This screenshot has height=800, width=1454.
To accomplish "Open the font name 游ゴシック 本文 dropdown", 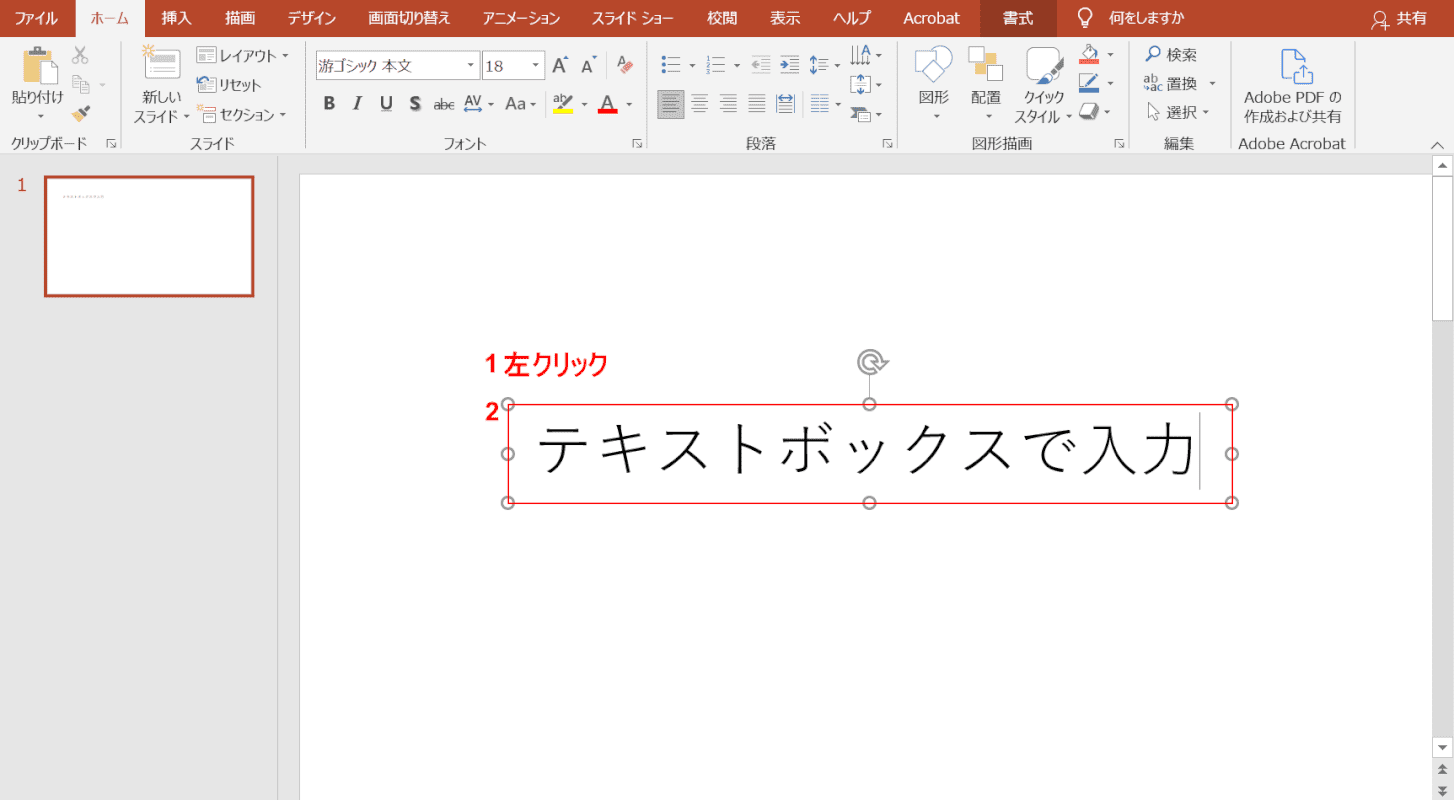I will 471,66.
